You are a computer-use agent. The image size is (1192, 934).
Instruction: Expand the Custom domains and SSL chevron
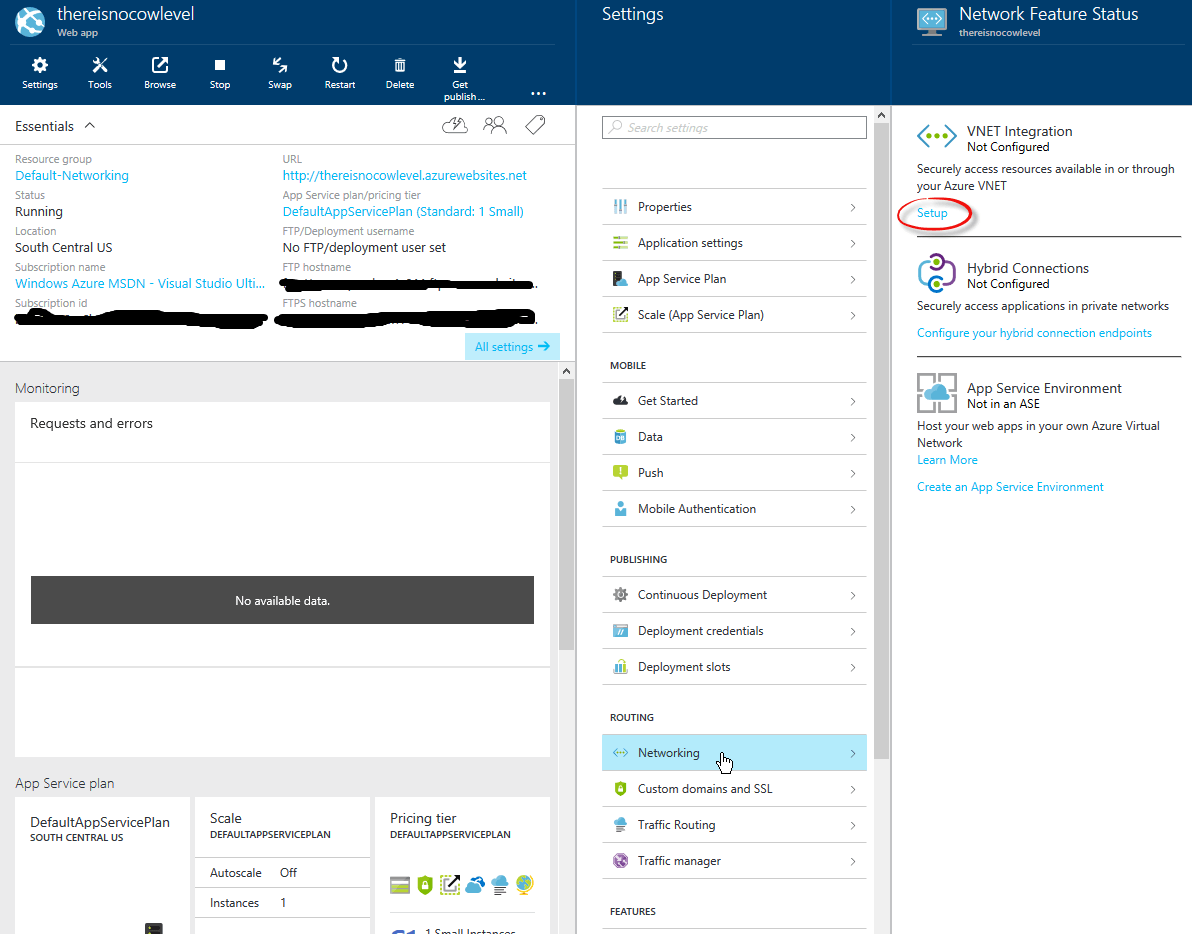(853, 790)
